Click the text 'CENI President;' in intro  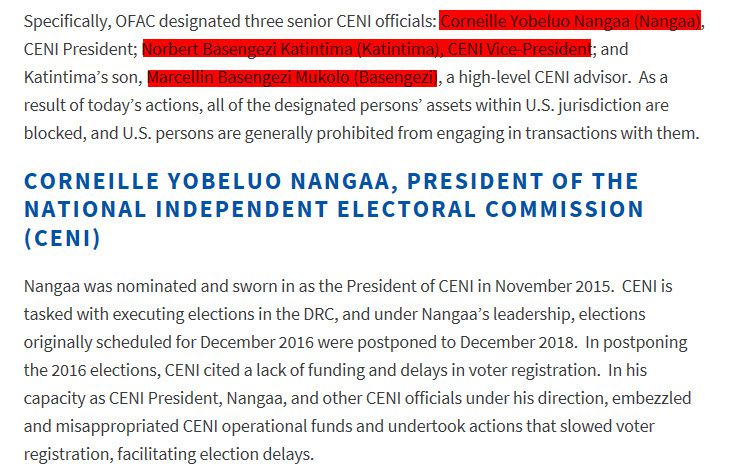pyautogui.click(x=81, y=49)
